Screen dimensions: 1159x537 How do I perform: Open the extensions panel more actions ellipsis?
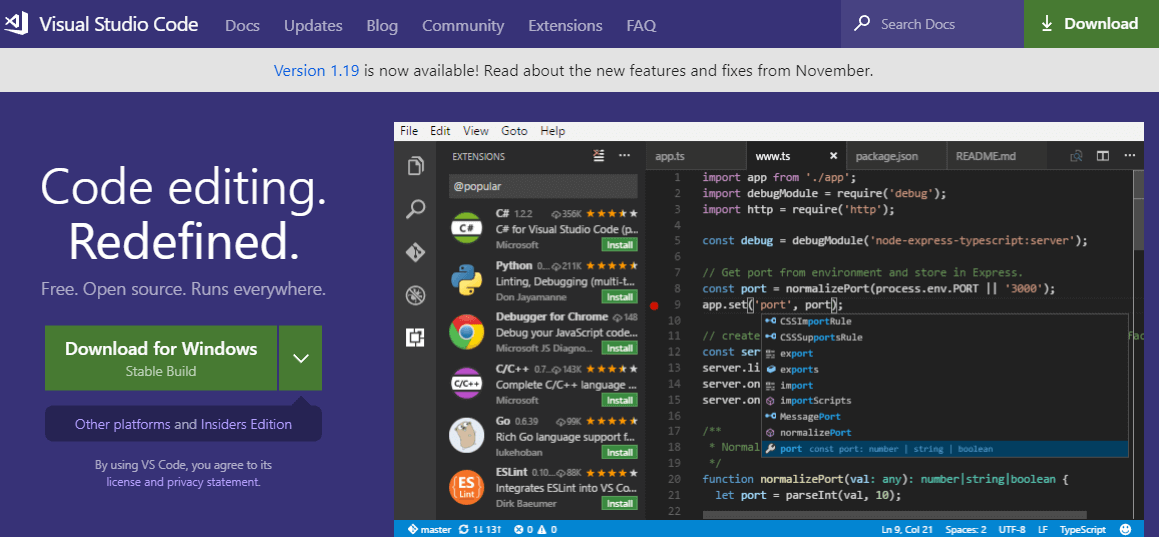625,156
